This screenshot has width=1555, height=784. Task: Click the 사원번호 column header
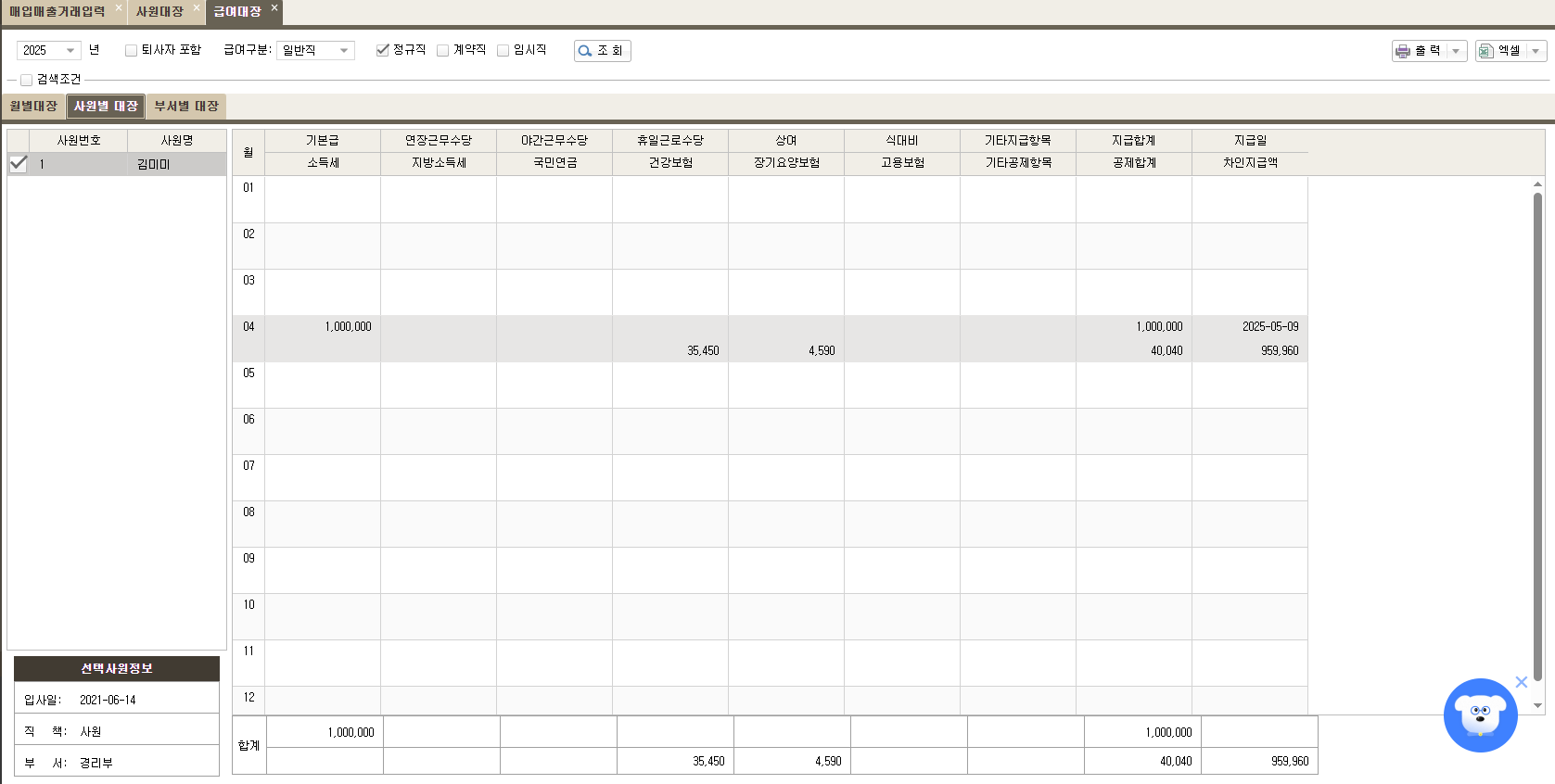click(x=79, y=141)
